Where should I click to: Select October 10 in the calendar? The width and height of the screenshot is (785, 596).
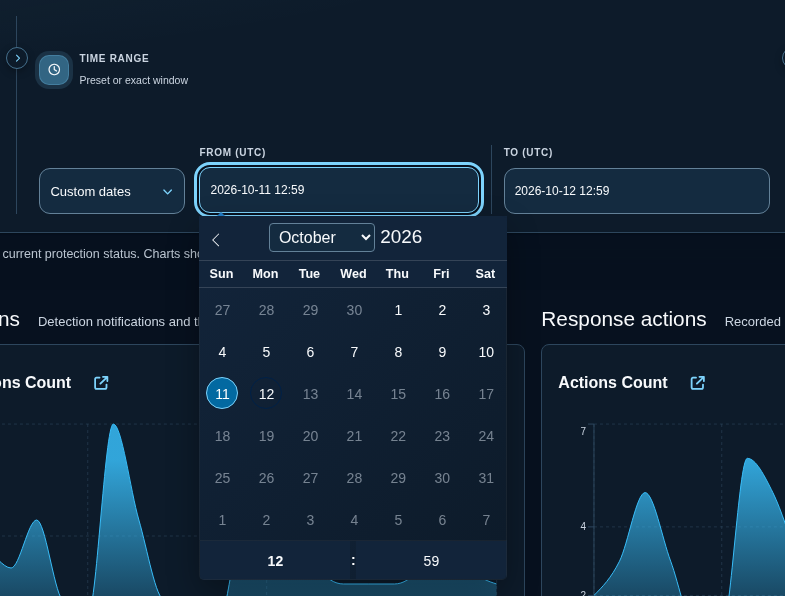point(486,352)
